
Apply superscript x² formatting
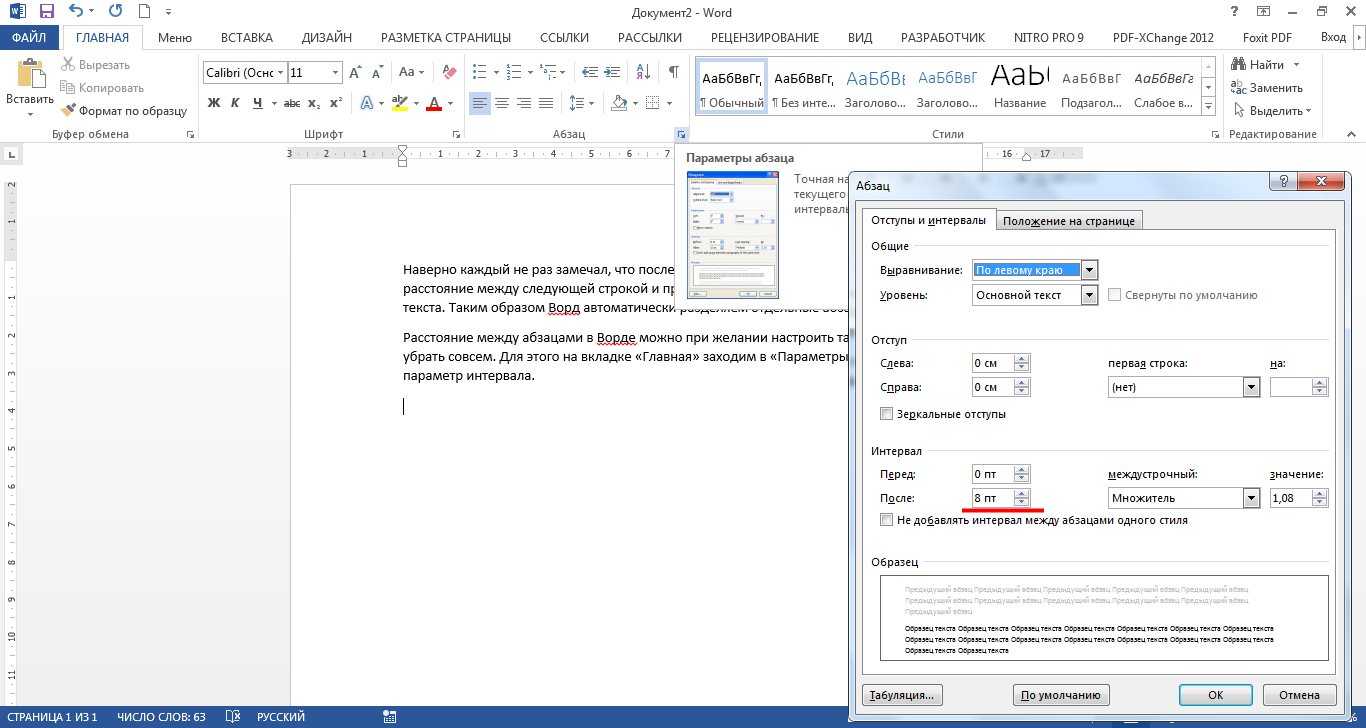click(335, 103)
